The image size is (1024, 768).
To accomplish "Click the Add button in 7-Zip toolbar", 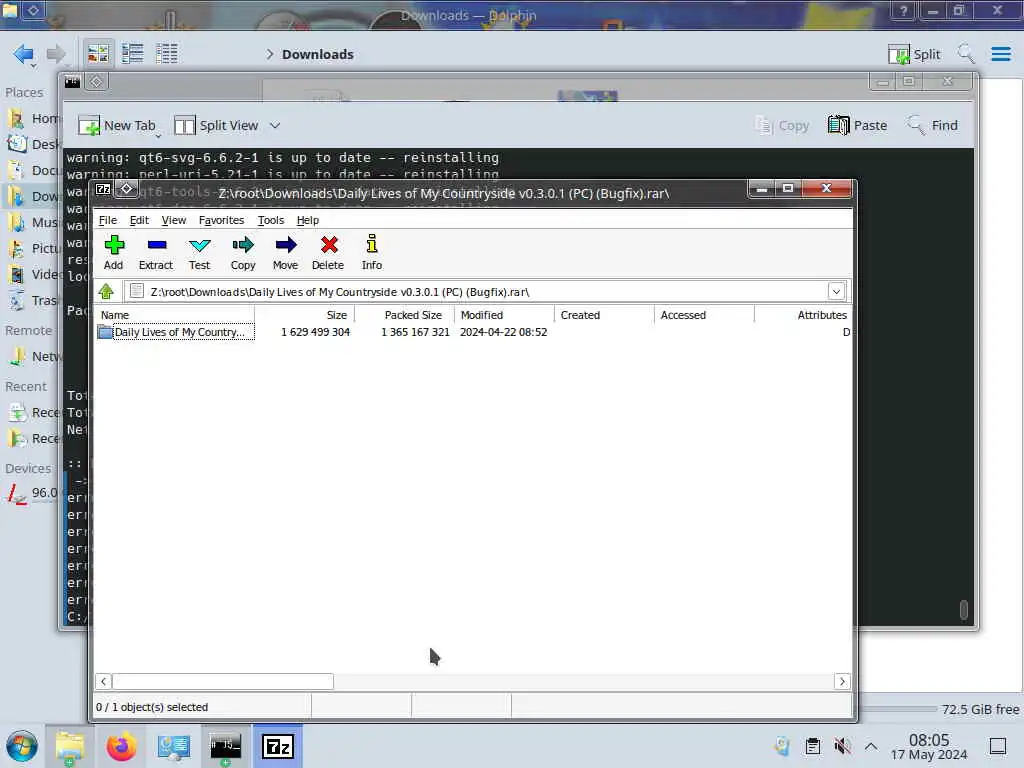I will pos(114,252).
